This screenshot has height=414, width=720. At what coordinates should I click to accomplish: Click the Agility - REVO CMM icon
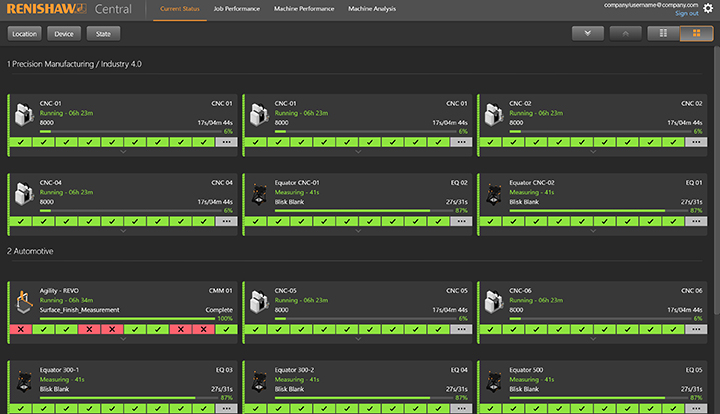coord(24,302)
